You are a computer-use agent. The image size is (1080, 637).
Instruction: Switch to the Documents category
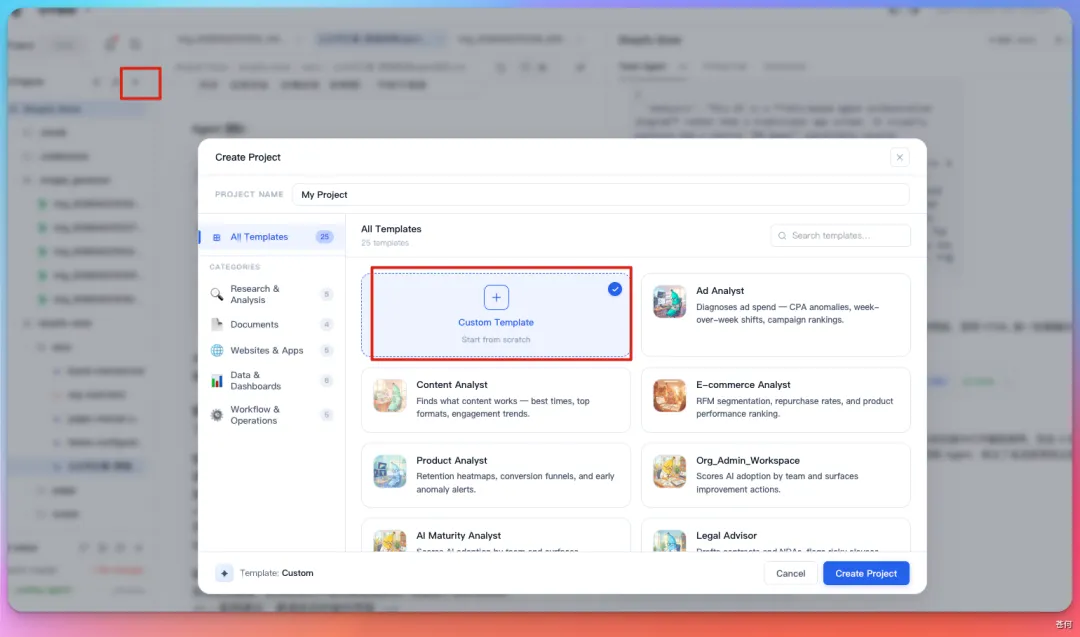click(254, 325)
